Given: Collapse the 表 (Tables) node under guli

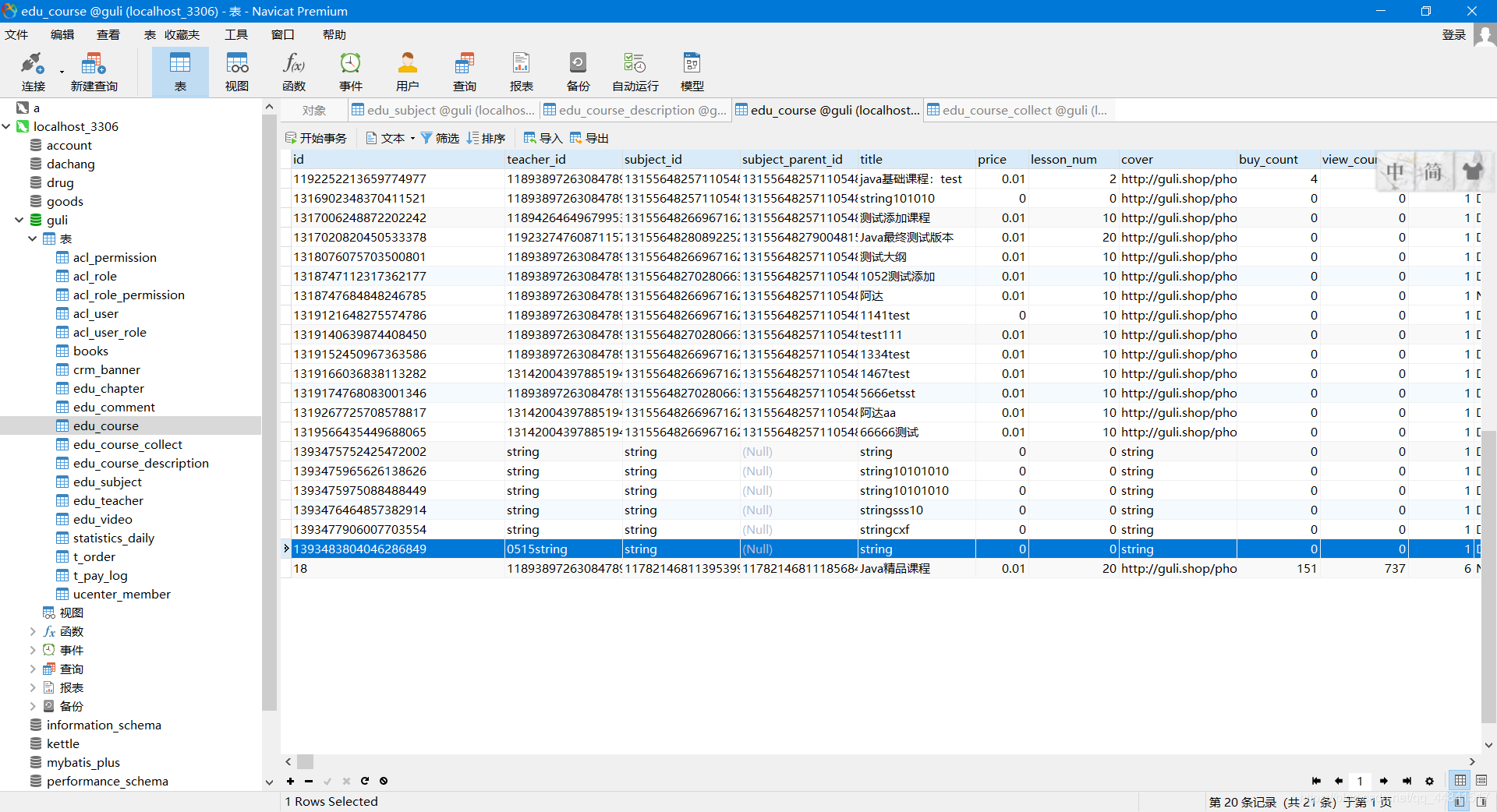Looking at the screenshot, I should click(33, 238).
